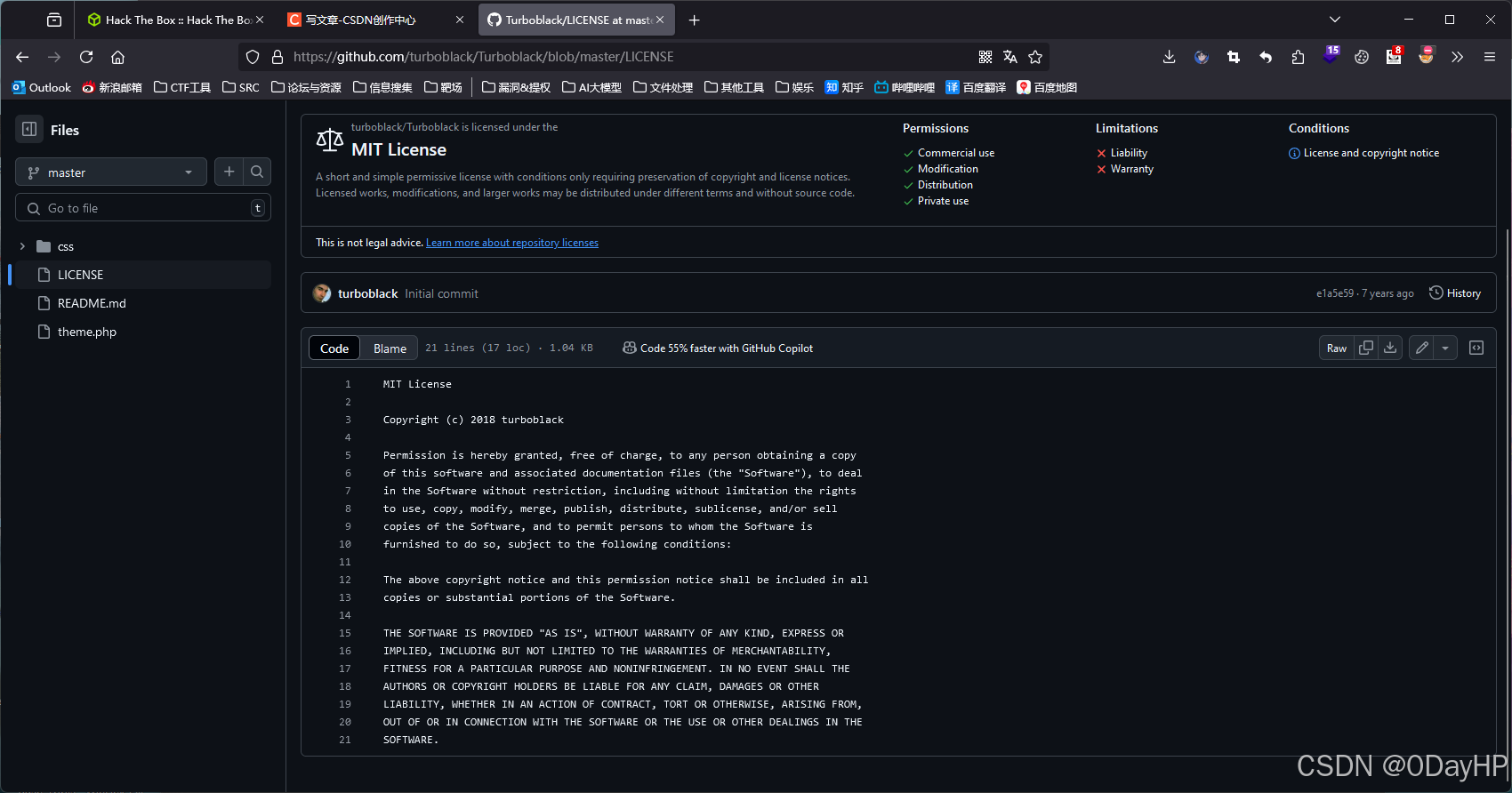
Task: Open 信息搜集 bookmark folder
Action: (382, 87)
